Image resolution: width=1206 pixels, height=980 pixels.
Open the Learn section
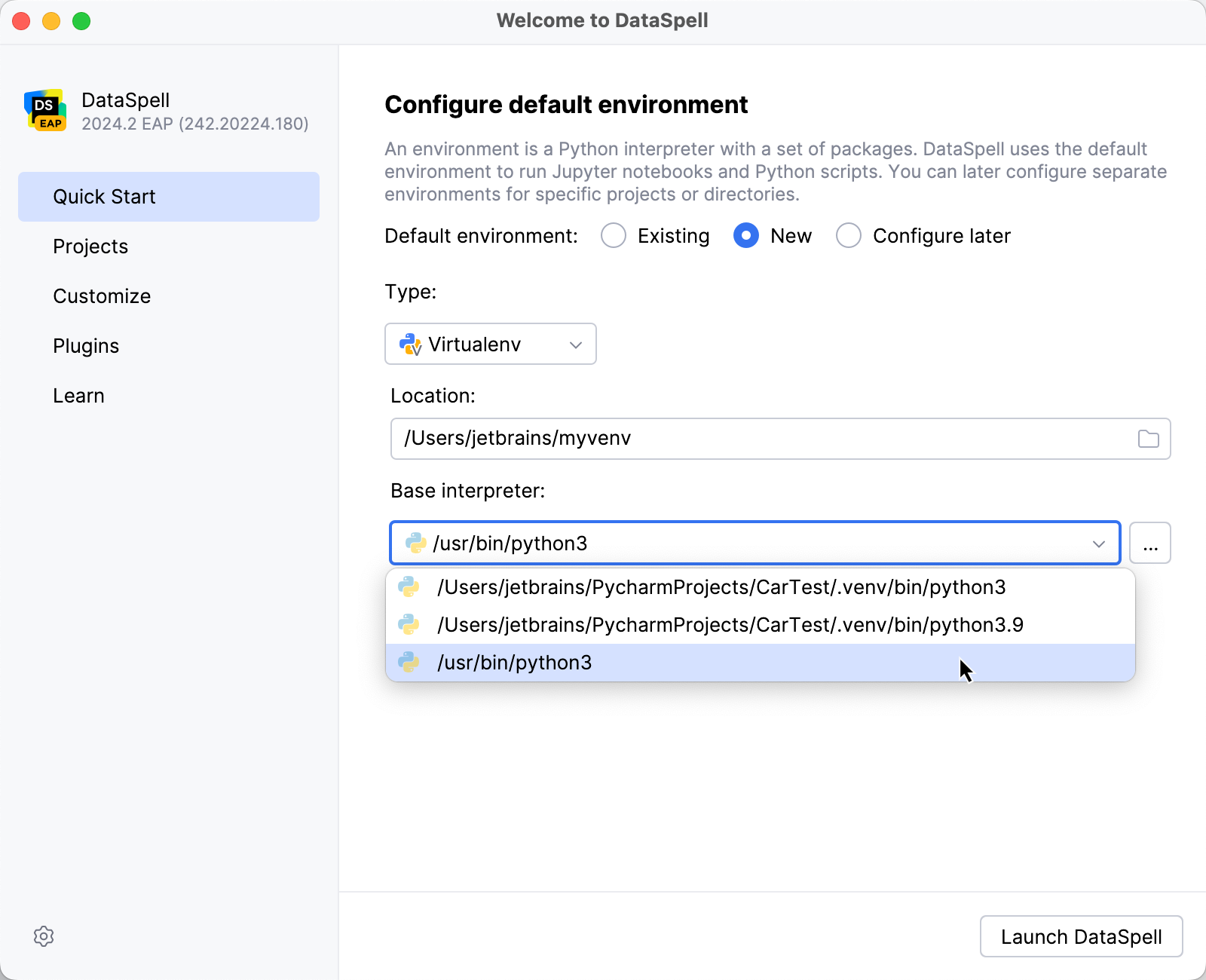[x=78, y=395]
